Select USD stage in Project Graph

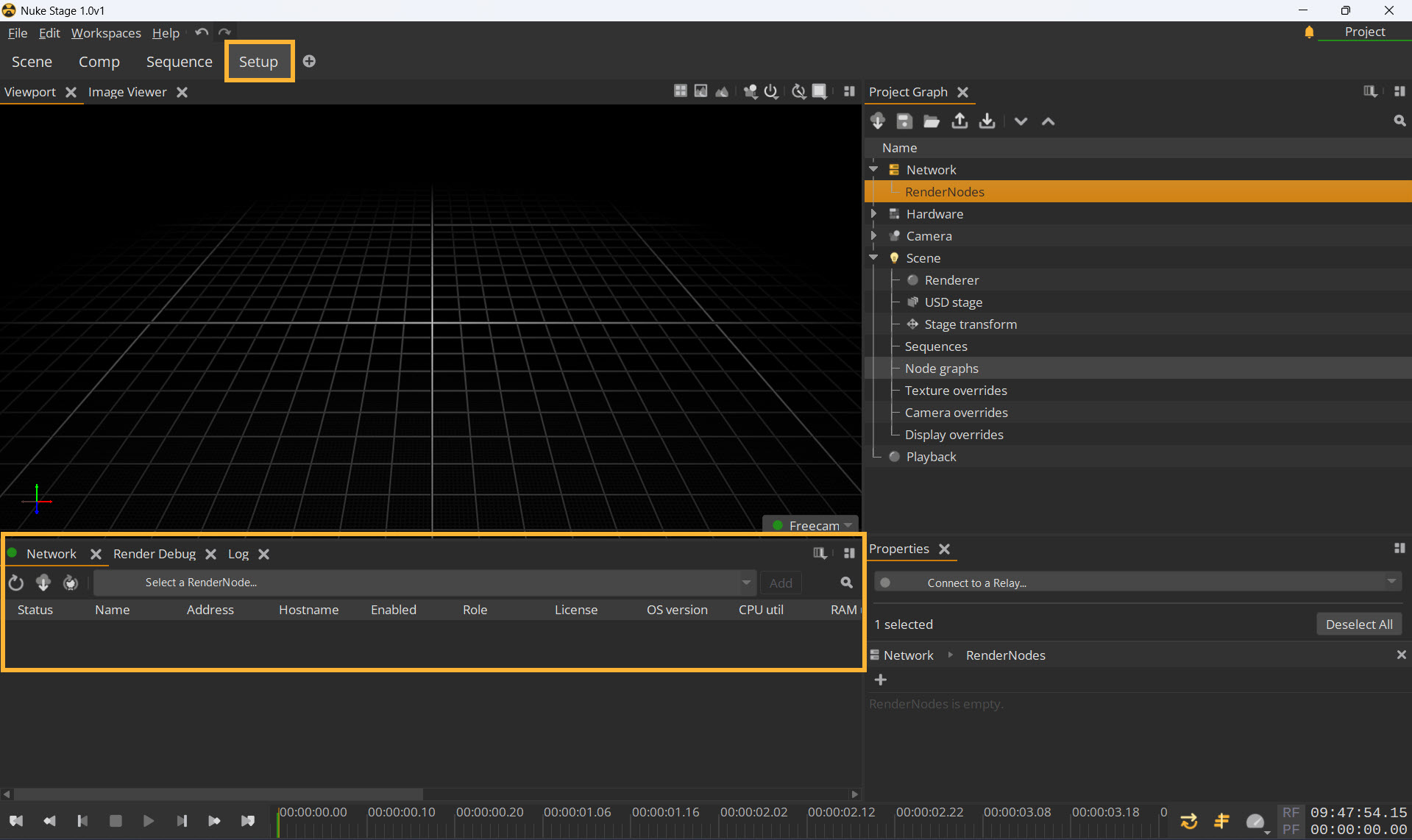(x=953, y=302)
